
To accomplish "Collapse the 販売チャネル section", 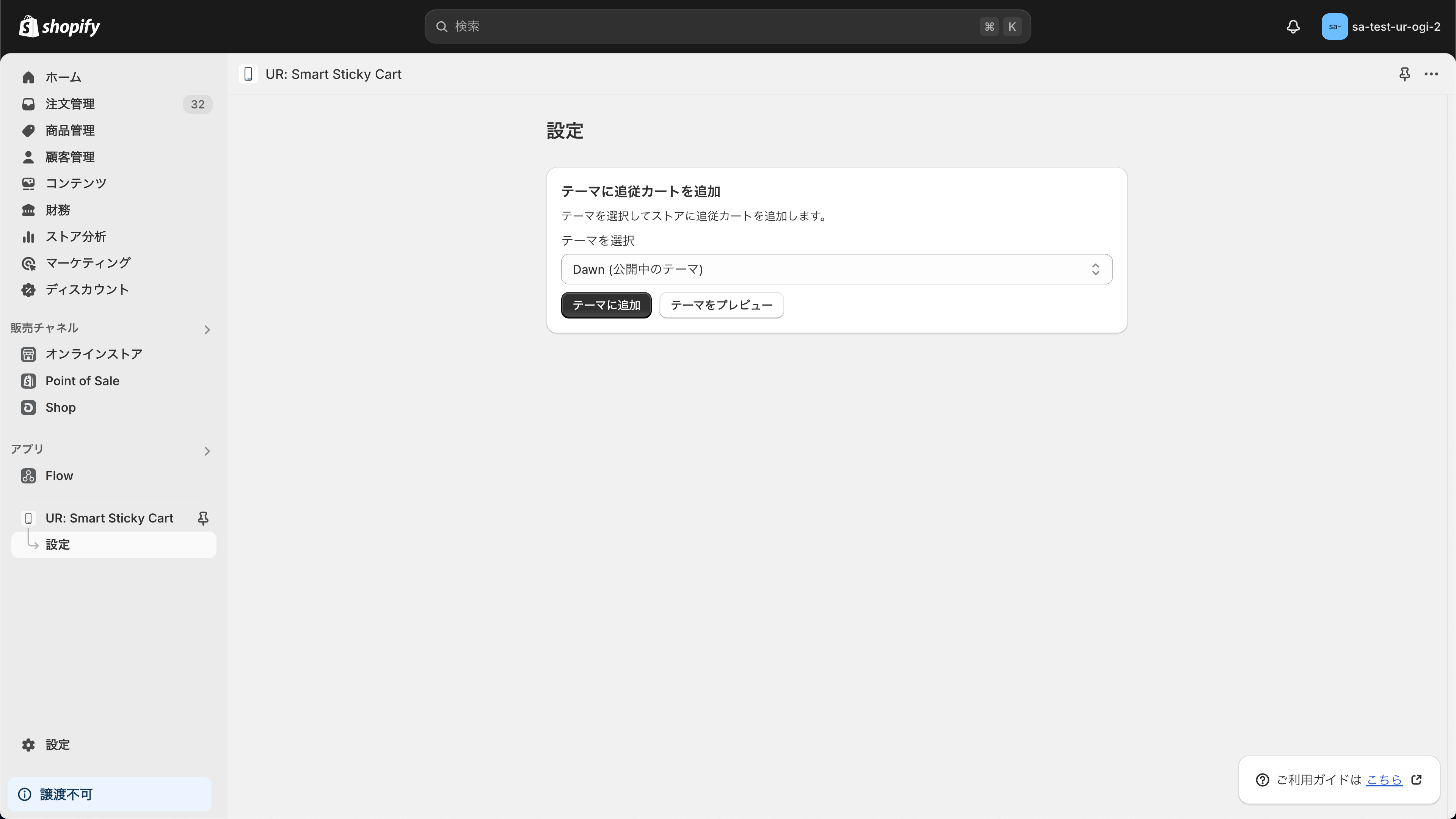I will pyautogui.click(x=207, y=329).
